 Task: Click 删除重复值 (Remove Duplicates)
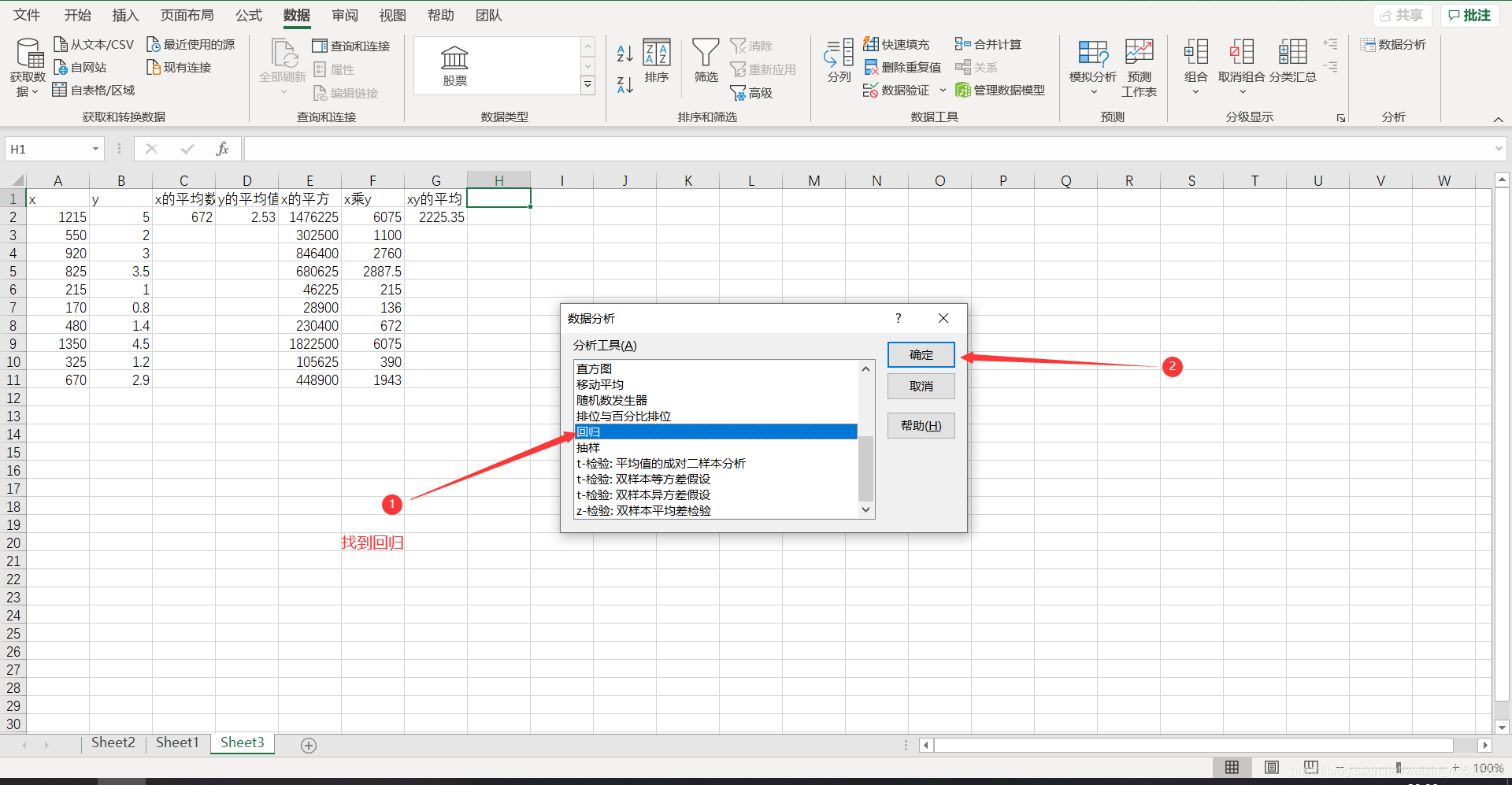[902, 67]
